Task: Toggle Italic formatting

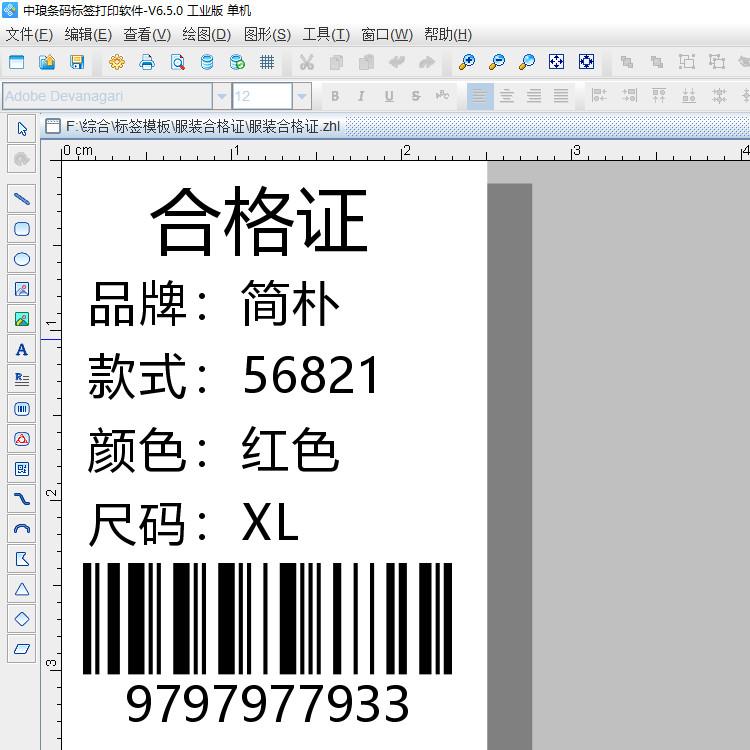Action: pyautogui.click(x=362, y=96)
